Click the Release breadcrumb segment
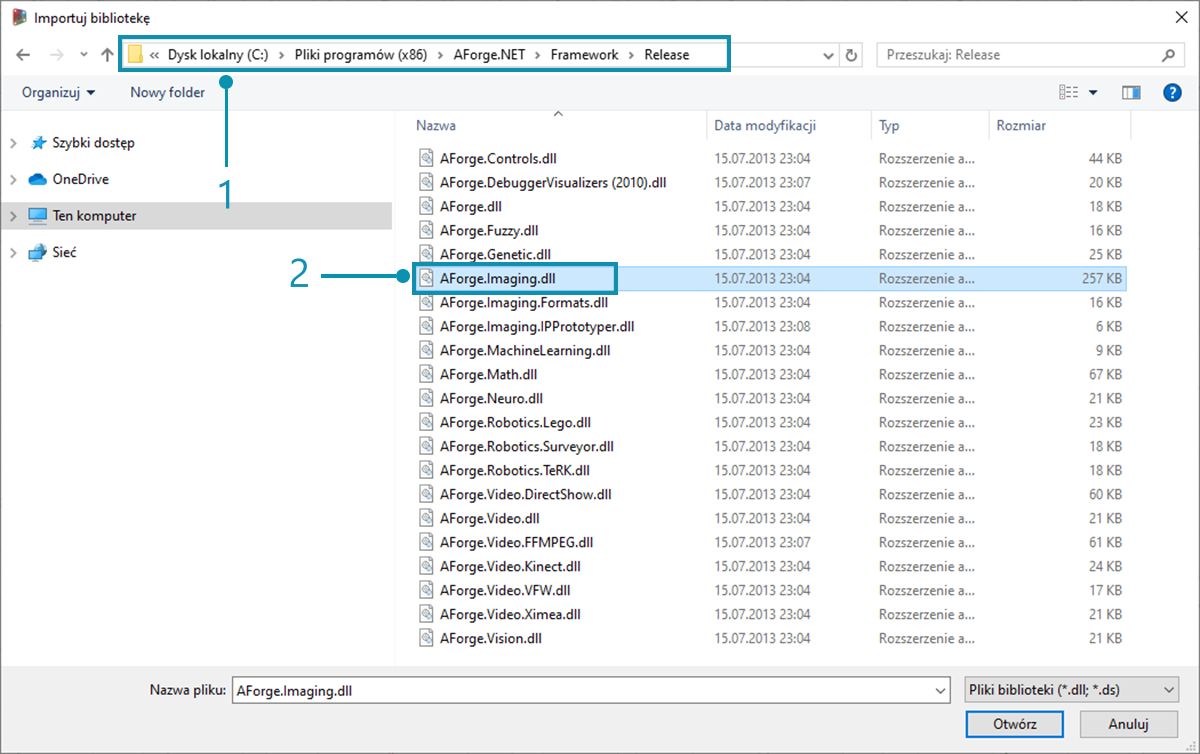 pos(667,55)
